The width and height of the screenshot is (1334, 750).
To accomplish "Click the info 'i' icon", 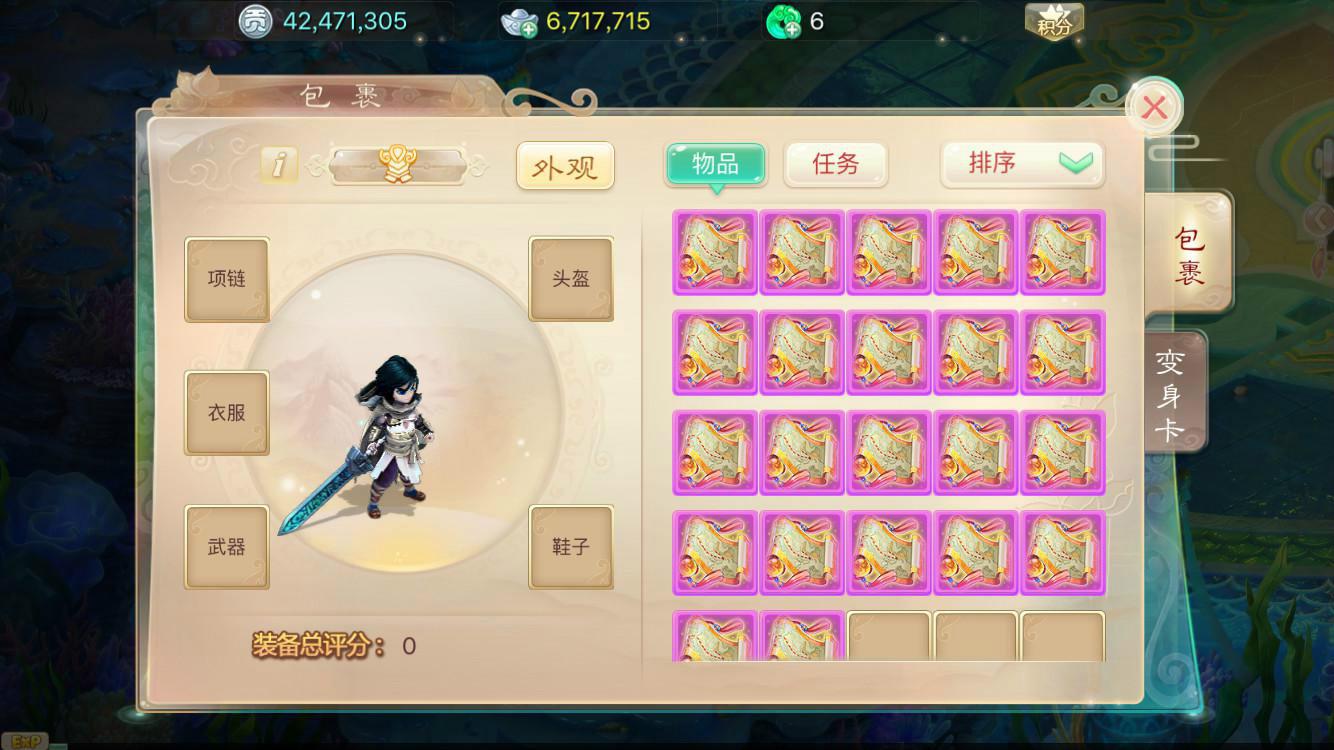I will point(278,165).
